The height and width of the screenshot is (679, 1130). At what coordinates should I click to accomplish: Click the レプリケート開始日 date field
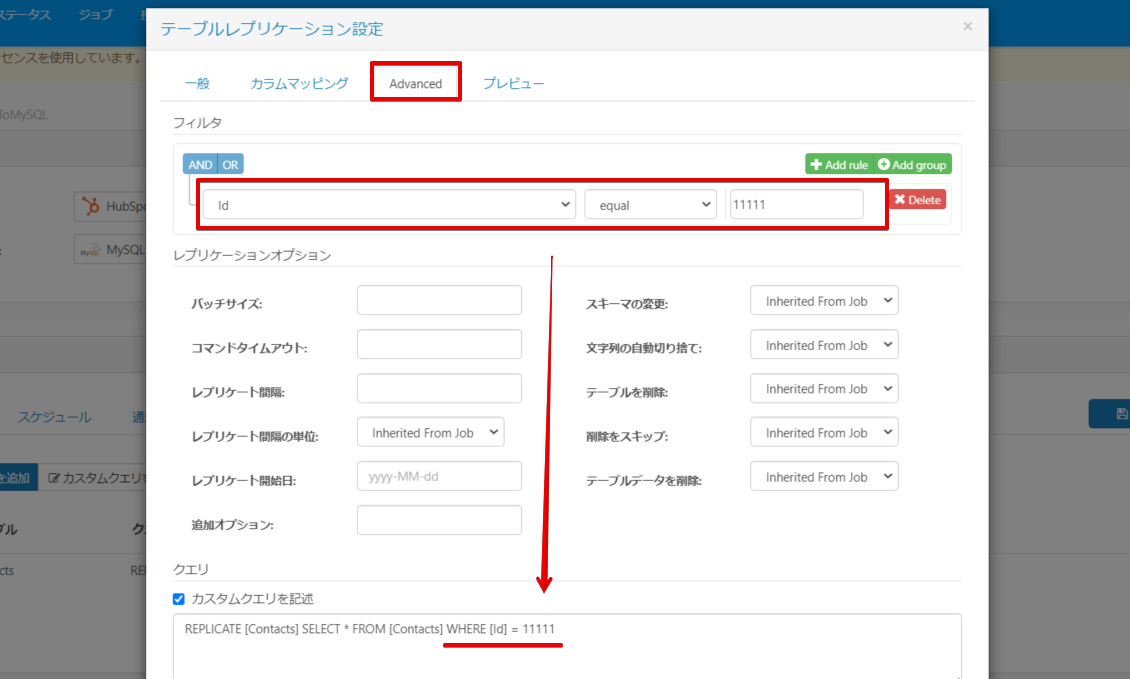tap(439, 476)
